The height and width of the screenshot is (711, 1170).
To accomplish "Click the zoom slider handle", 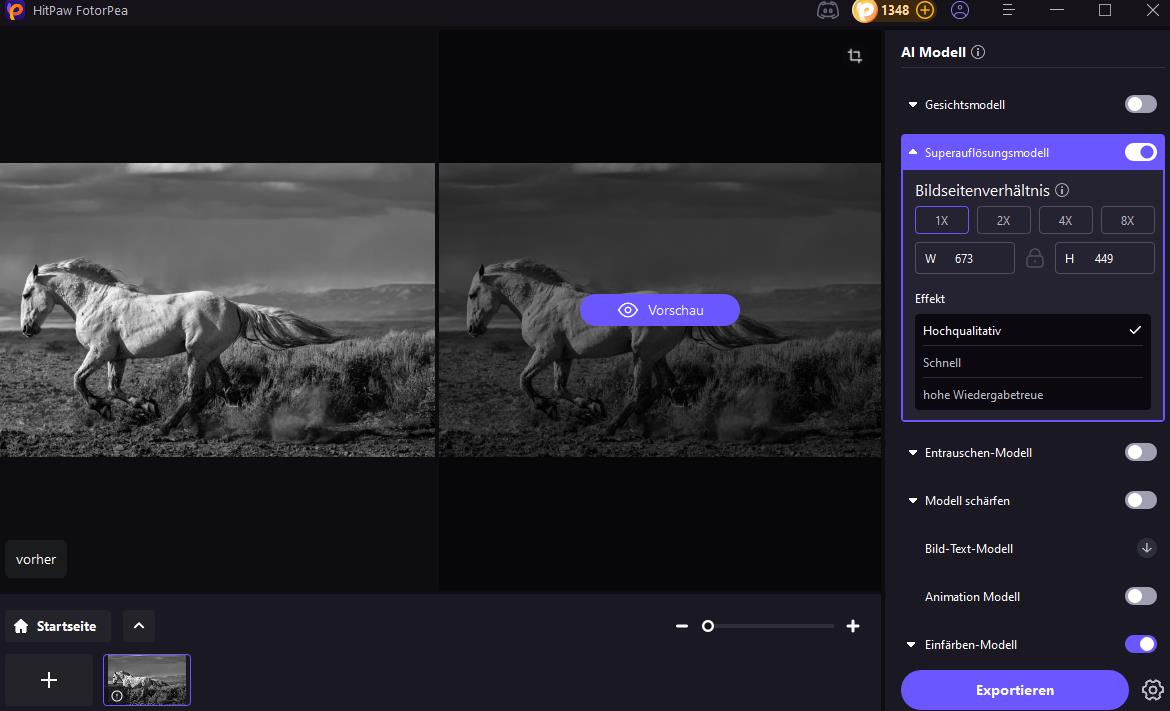I will click(x=708, y=626).
